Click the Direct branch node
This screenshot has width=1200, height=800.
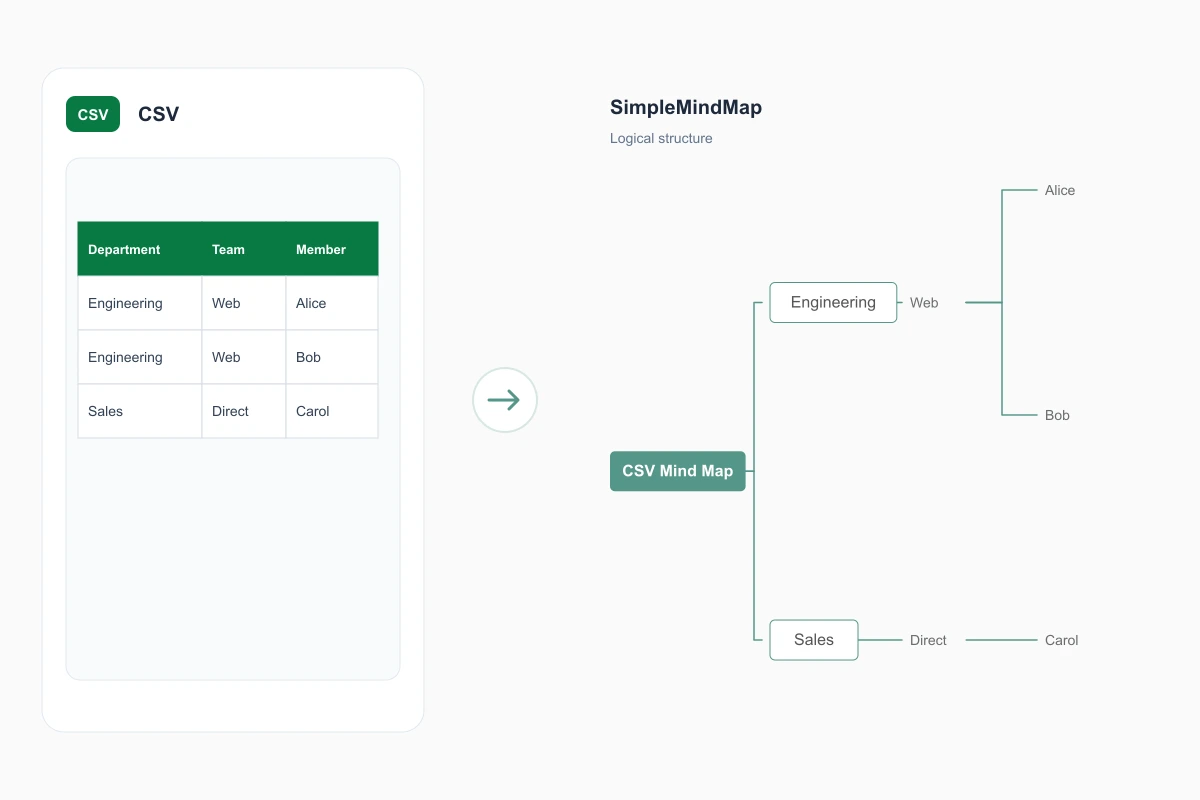point(928,640)
